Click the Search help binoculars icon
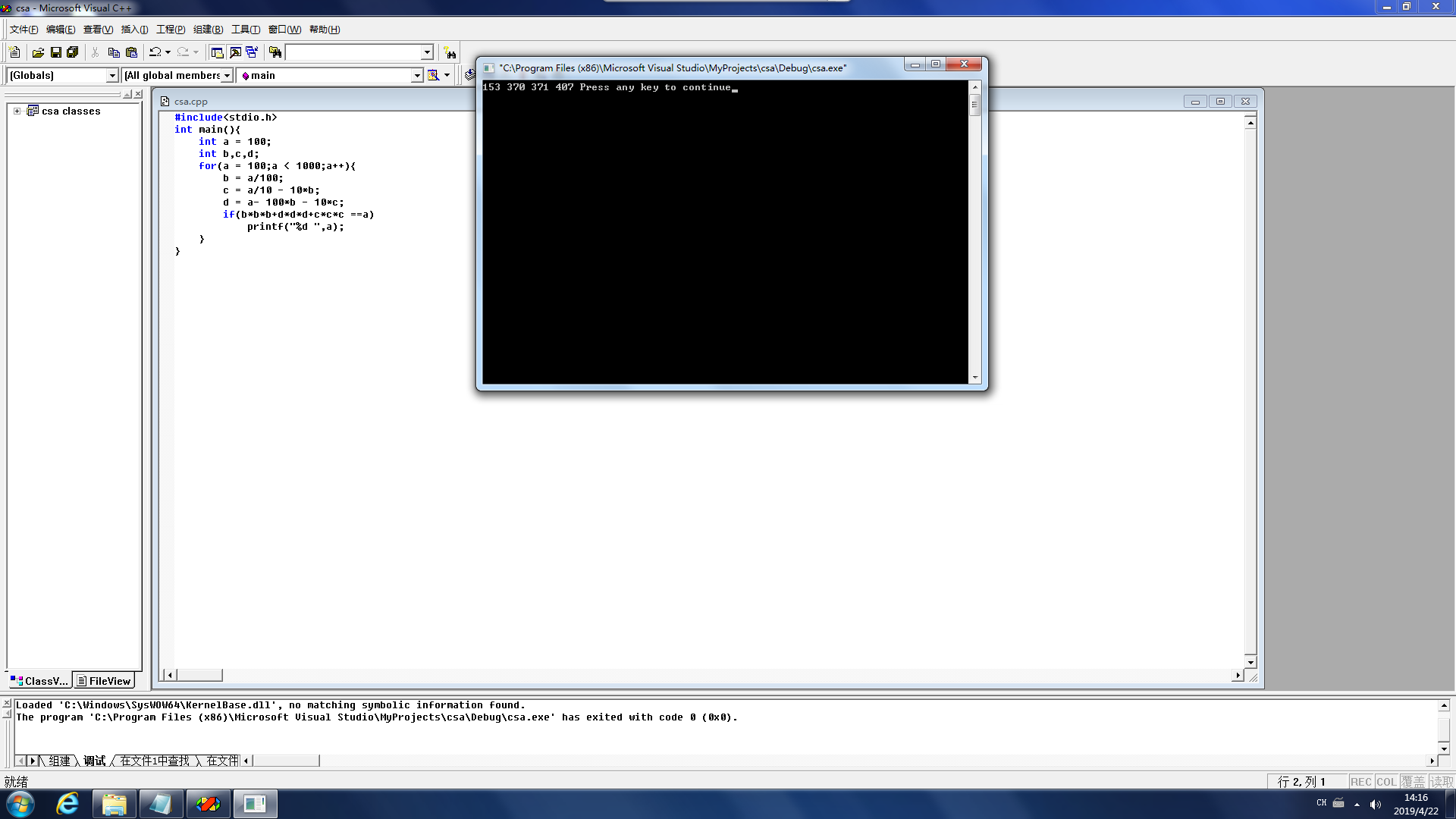 [450, 52]
